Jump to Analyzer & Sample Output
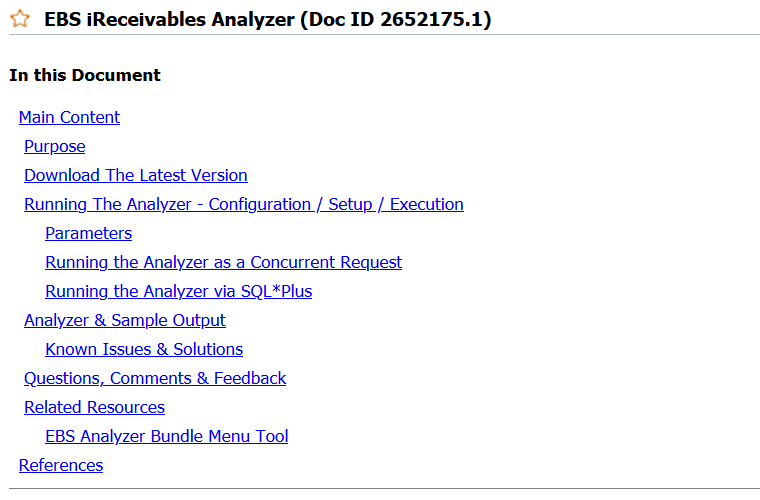The width and height of the screenshot is (760, 500). pos(125,320)
